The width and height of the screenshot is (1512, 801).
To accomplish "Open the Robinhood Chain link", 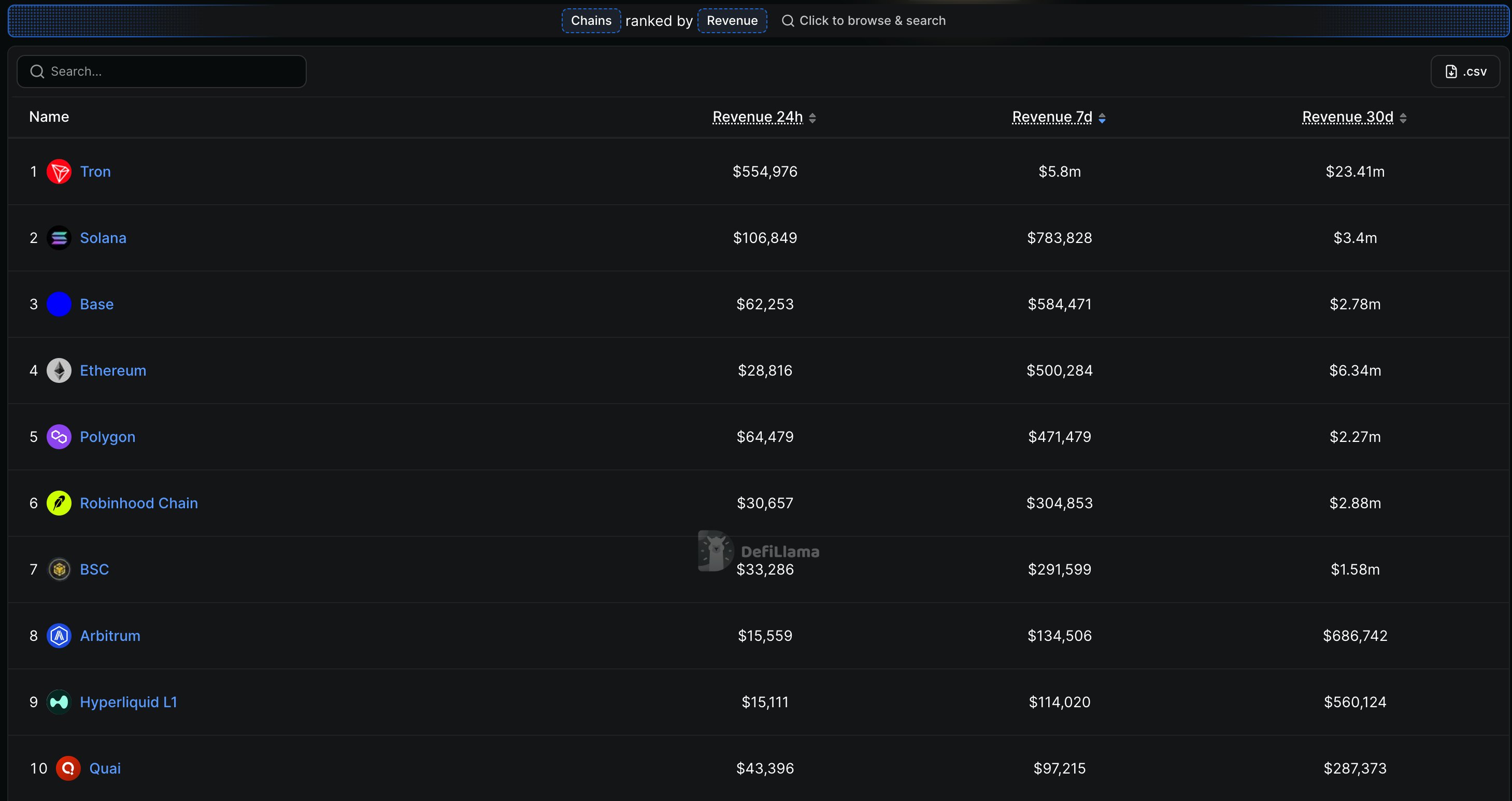I will pyautogui.click(x=138, y=503).
